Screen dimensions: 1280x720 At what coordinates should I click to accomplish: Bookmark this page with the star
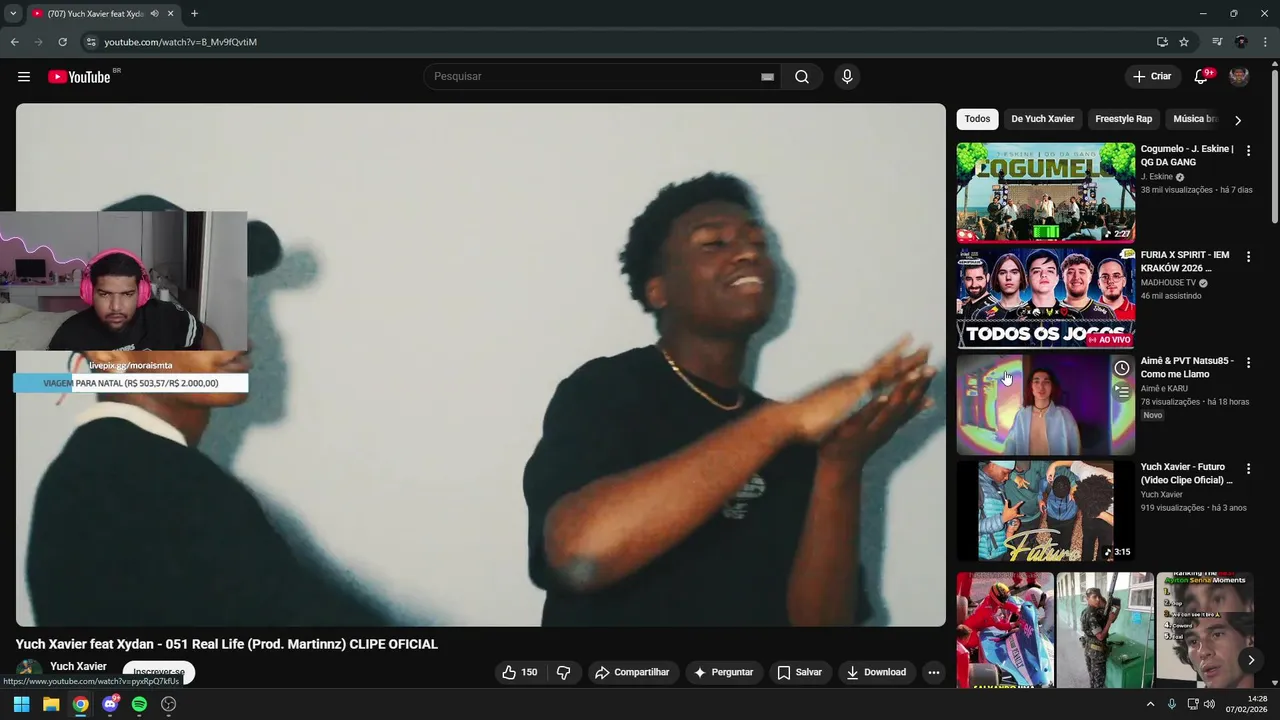pyautogui.click(x=1184, y=42)
